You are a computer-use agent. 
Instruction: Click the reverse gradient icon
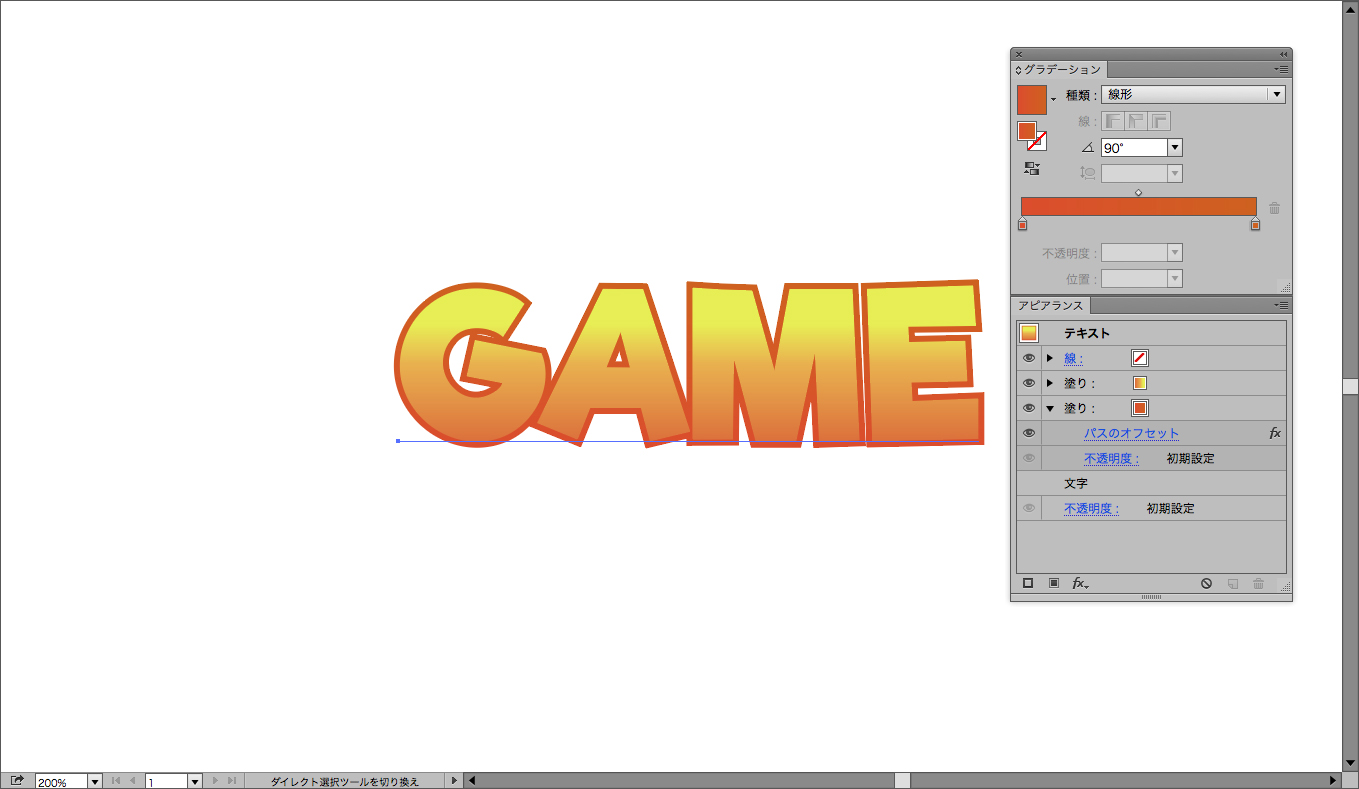click(x=1032, y=169)
